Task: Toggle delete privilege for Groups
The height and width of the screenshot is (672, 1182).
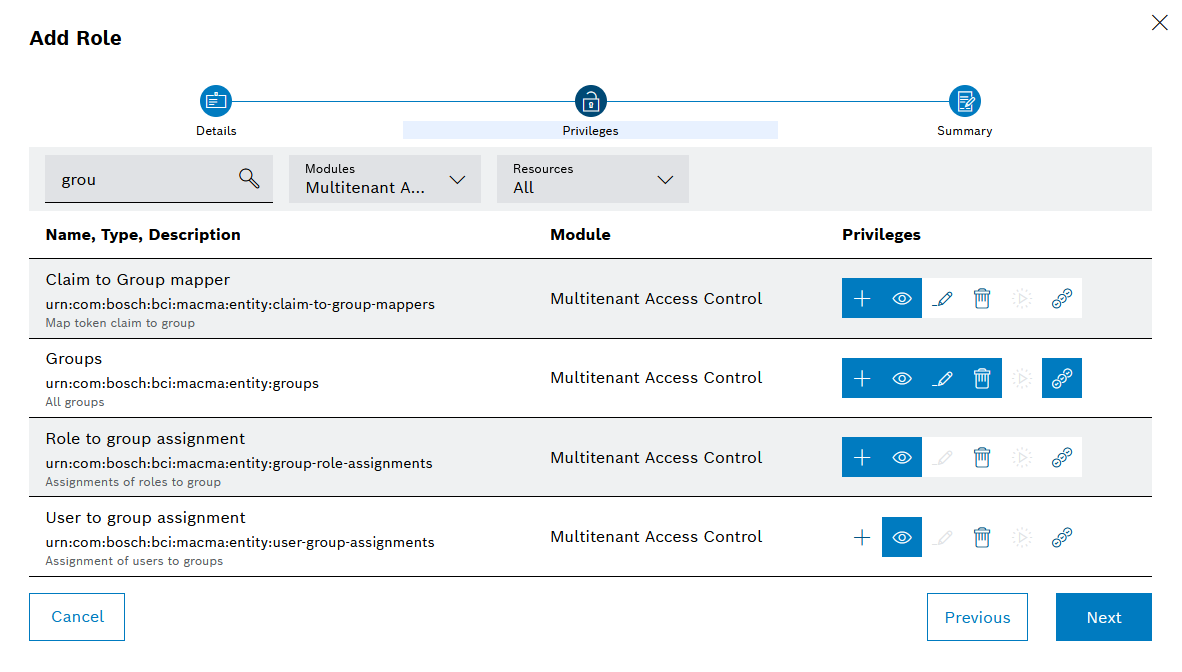Action: 982,378
